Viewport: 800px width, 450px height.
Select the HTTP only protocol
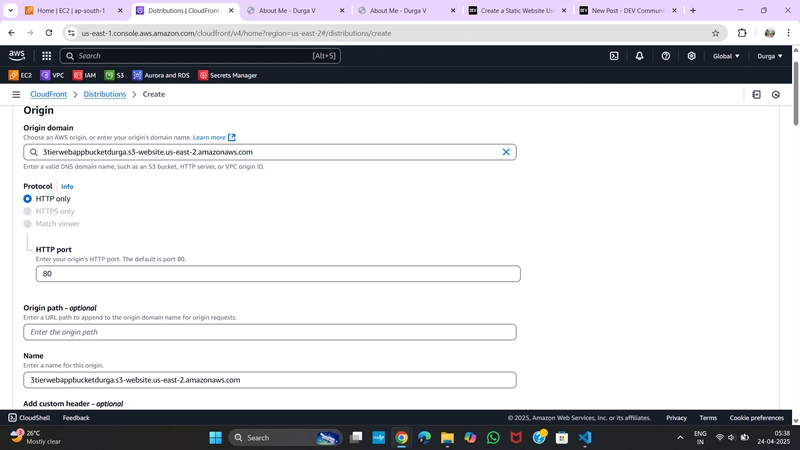[28, 199]
